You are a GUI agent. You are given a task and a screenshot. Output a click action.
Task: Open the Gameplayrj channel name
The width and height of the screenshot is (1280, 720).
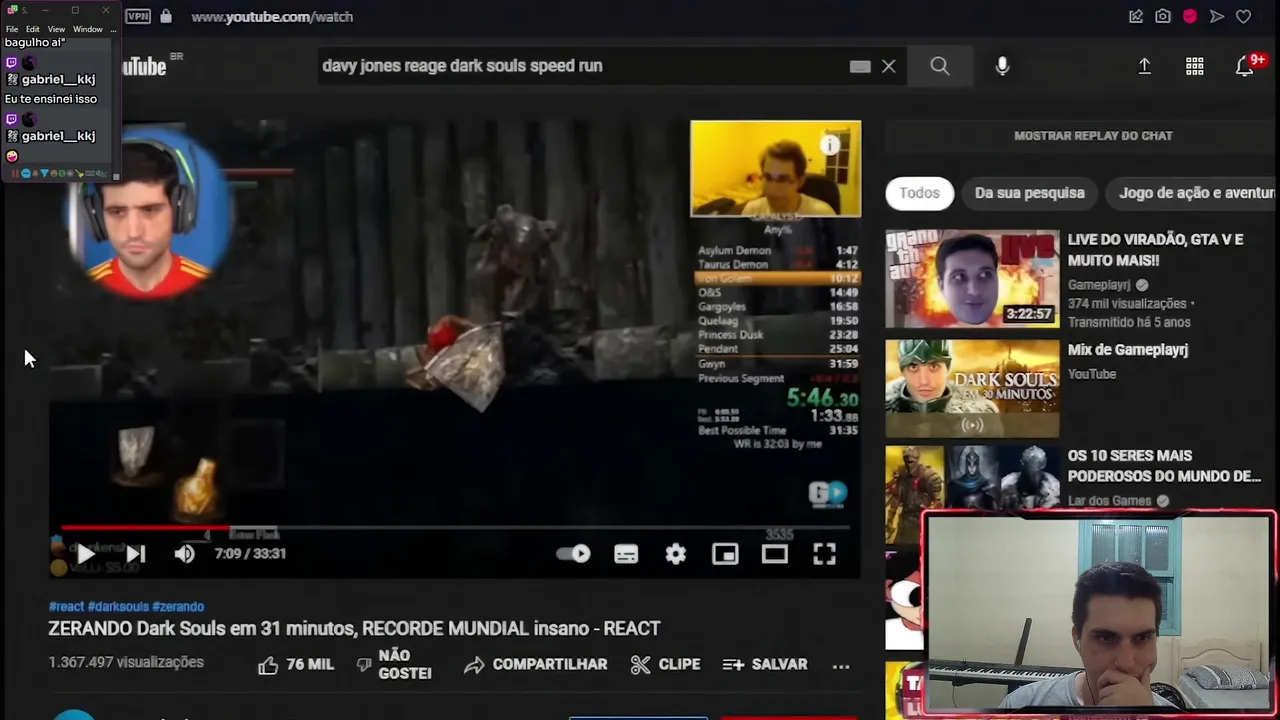point(1099,285)
